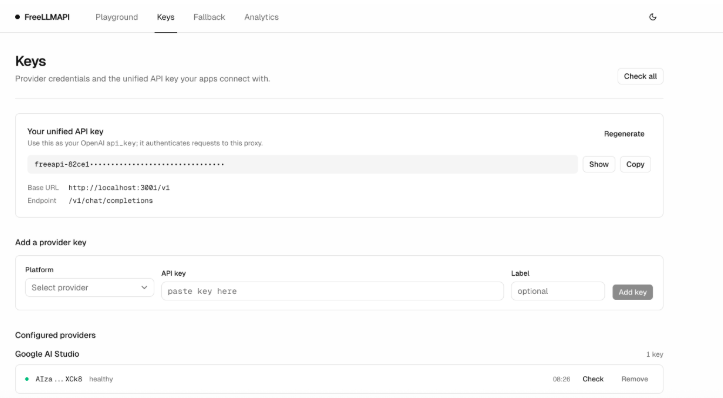The height and width of the screenshot is (398, 723).
Task: Select the /v1/chat/completions endpoint text
Action: point(111,201)
